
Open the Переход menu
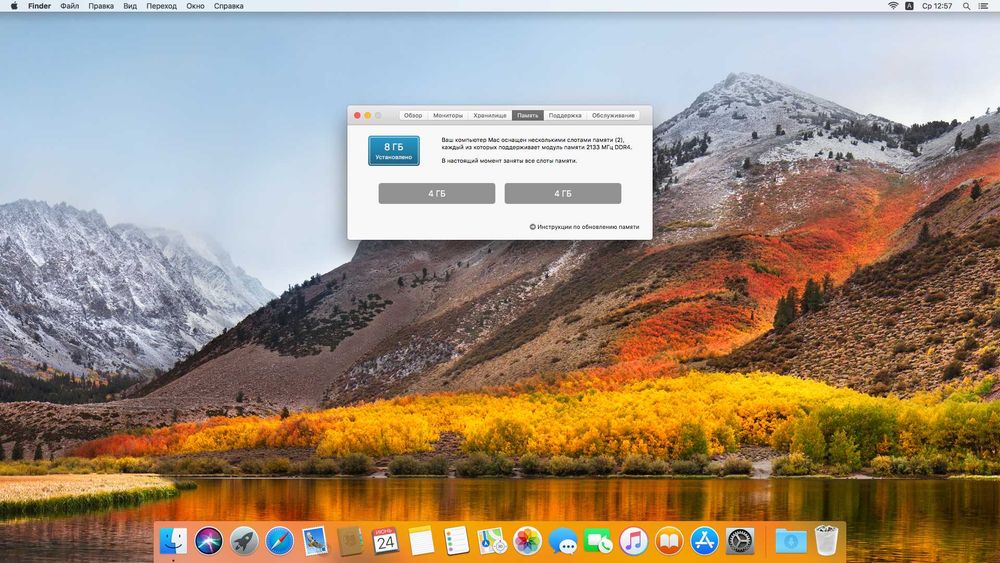click(x=161, y=6)
